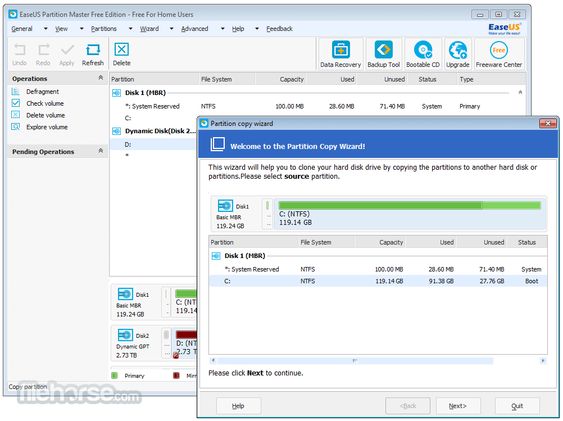Open the Wizard menu
Viewport: 563px width, 421px height.
[149, 29]
